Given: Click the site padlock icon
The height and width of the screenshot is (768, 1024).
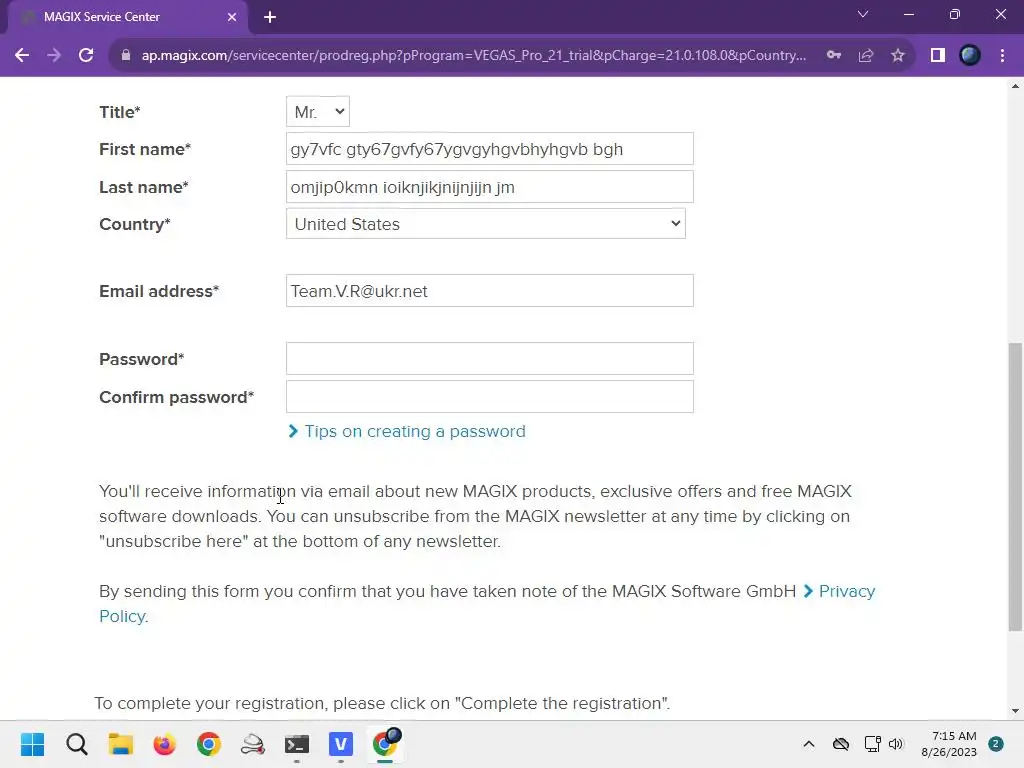Looking at the screenshot, I should coord(126,56).
